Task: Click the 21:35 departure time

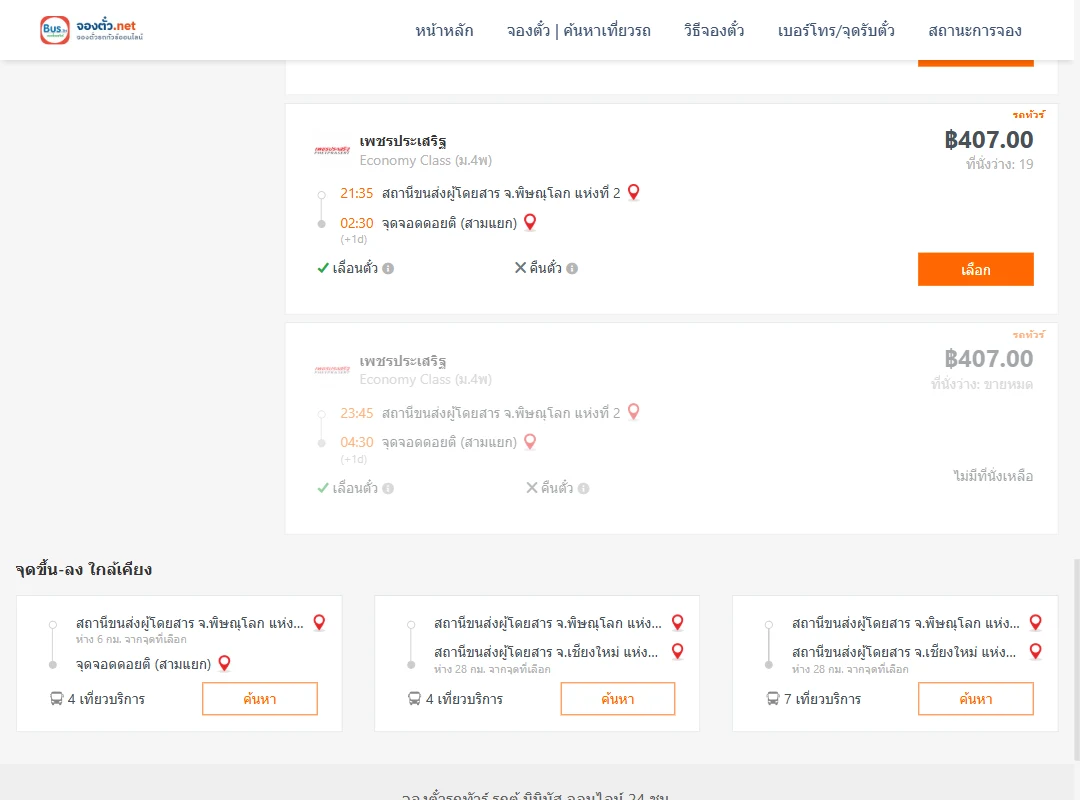Action: point(356,193)
